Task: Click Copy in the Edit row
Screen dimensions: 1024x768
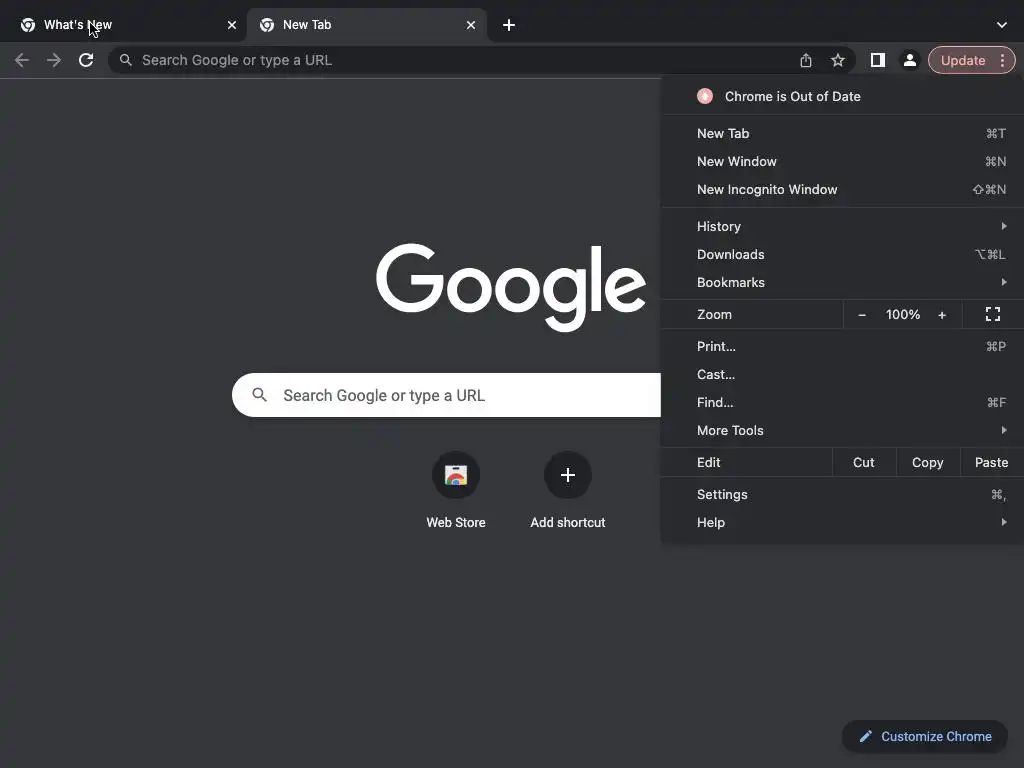Action: tap(927, 462)
